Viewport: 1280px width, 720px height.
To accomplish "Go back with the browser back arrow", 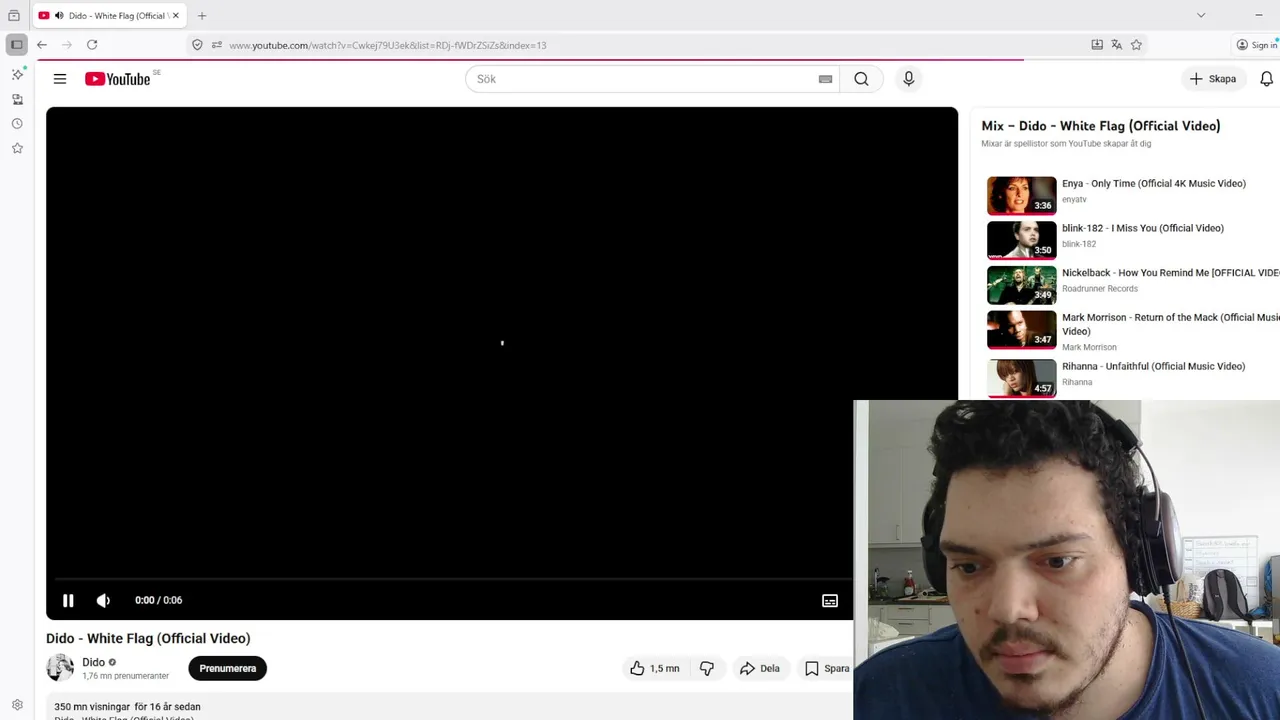I will point(42,45).
